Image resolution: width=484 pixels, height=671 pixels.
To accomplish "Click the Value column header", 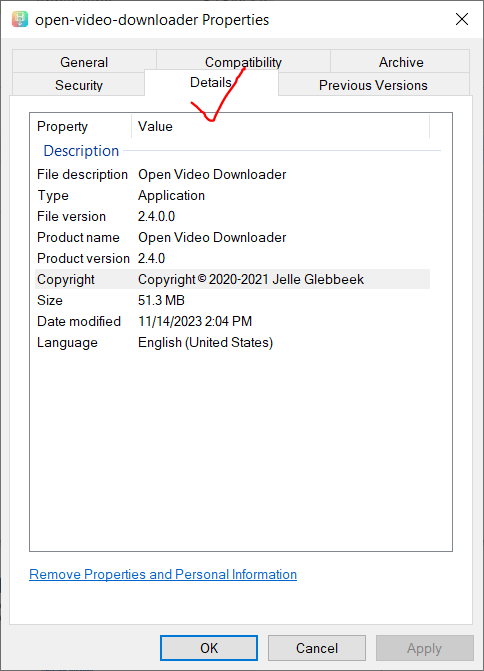I will point(280,126).
